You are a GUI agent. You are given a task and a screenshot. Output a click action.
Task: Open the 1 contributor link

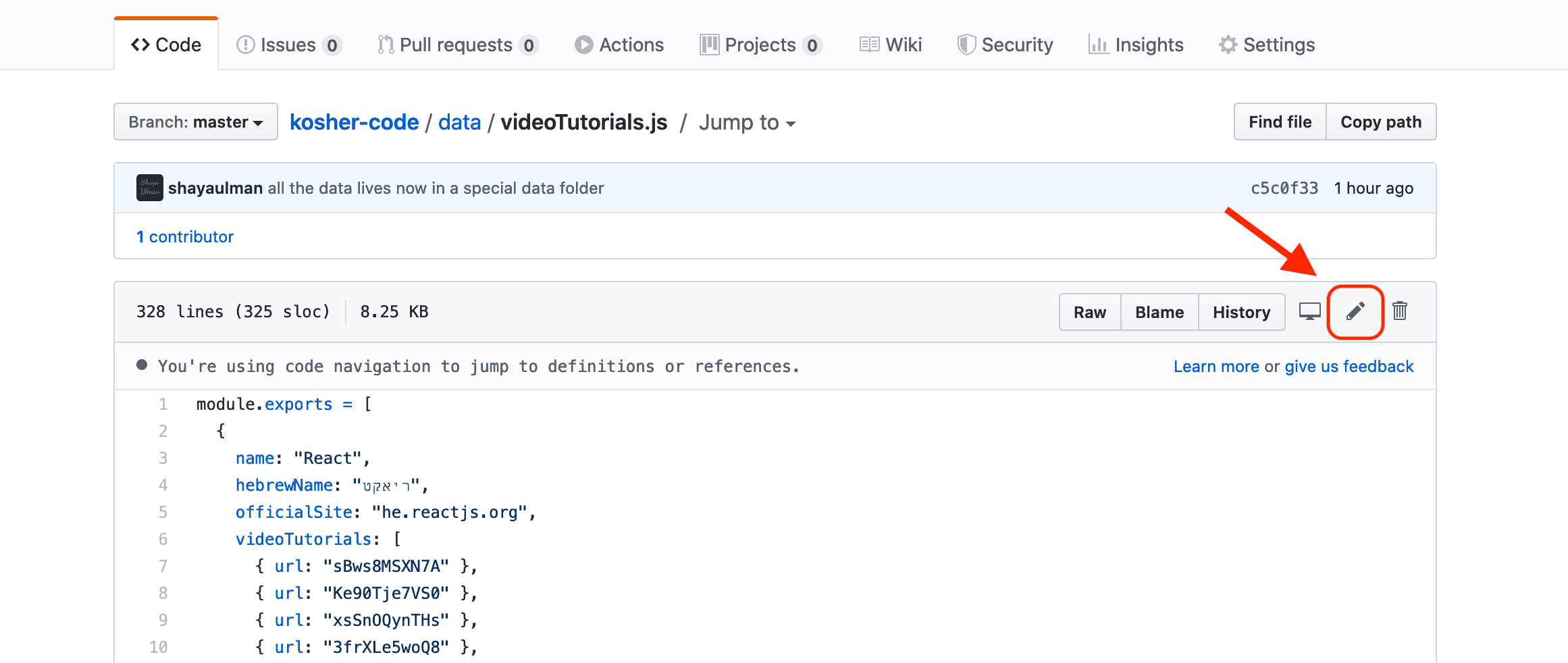point(185,237)
